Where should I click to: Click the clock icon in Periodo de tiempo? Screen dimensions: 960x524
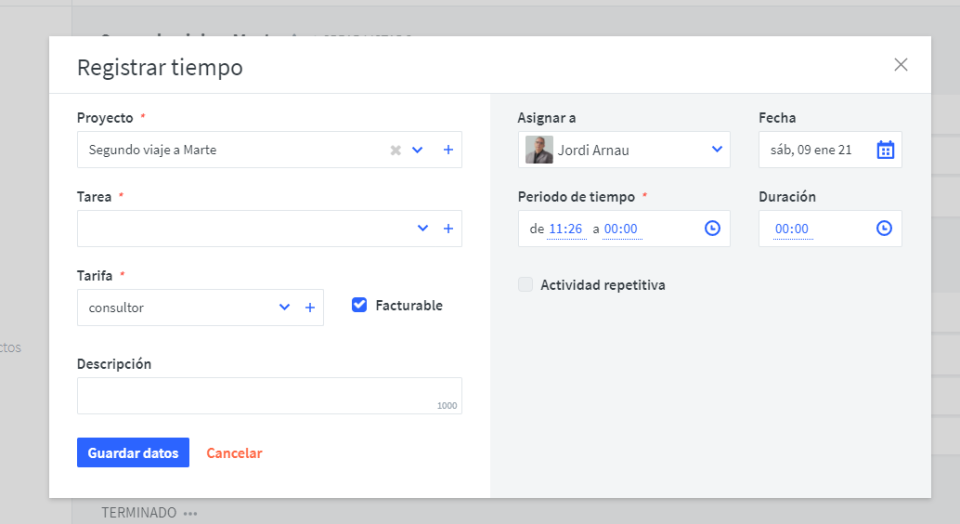point(712,229)
